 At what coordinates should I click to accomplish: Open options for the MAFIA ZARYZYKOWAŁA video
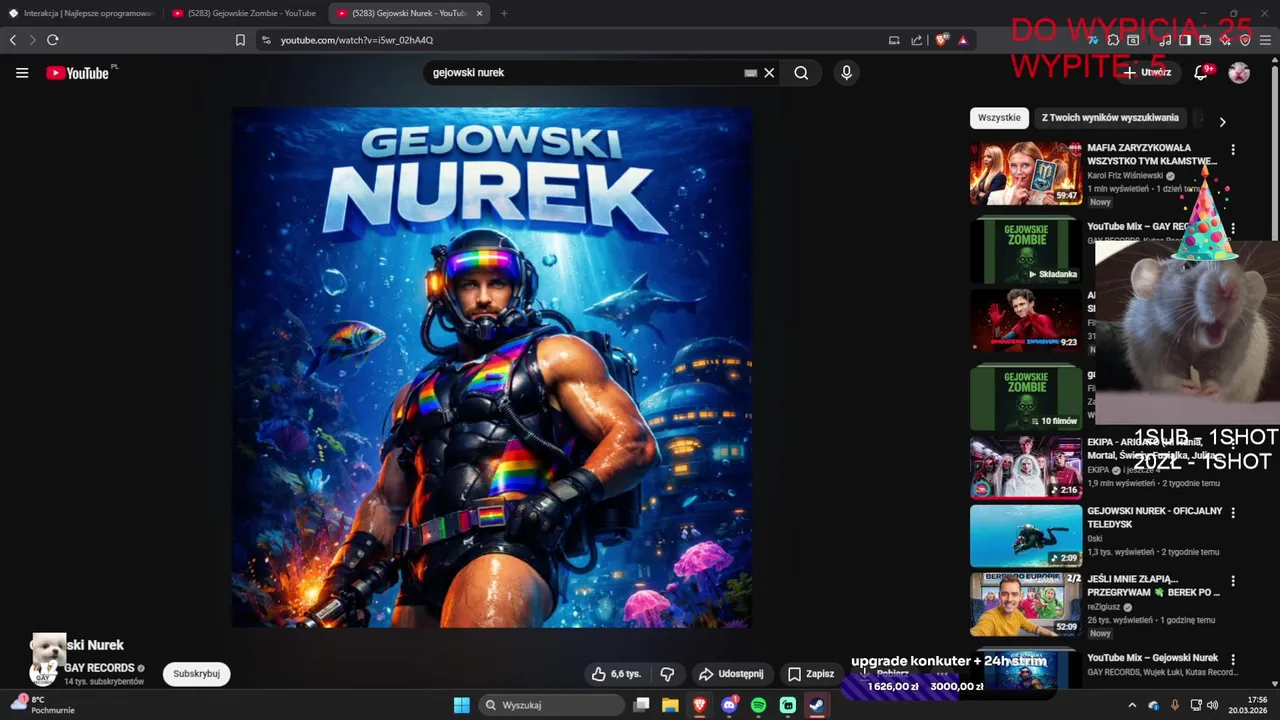1233,149
